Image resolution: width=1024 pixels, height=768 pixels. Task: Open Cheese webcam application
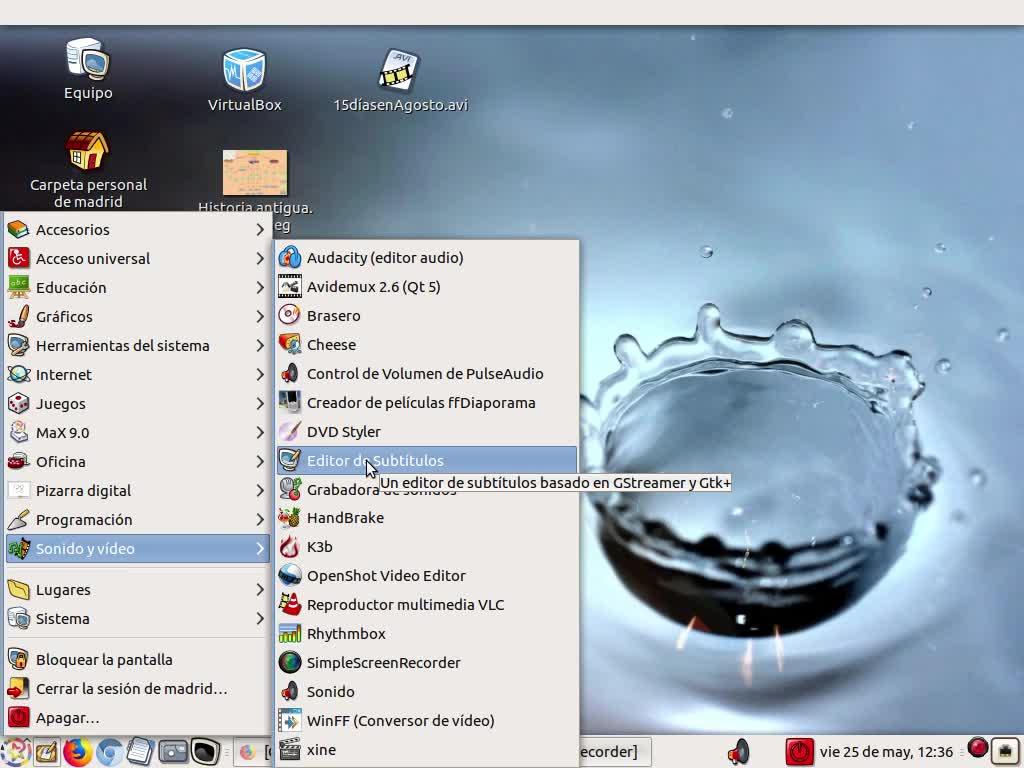pyautogui.click(x=331, y=345)
